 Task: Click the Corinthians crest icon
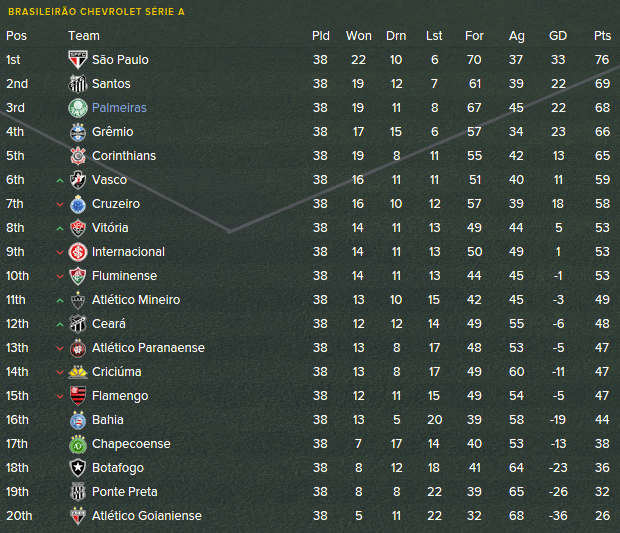[77, 156]
